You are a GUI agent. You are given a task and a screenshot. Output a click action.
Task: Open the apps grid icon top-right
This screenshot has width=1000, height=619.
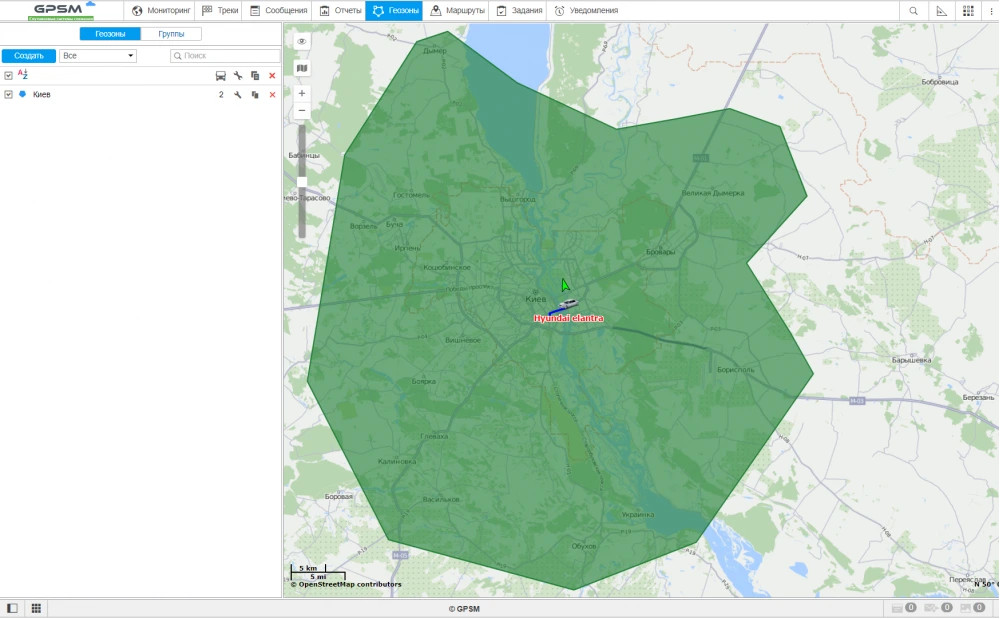[968, 10]
